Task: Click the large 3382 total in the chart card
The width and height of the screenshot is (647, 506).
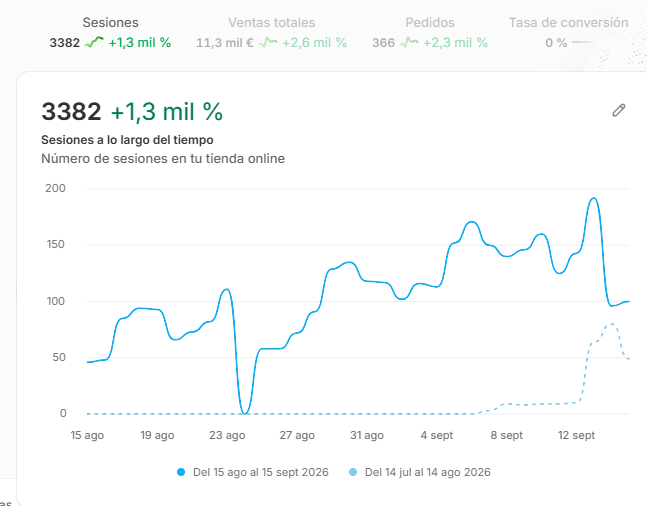Action: 71,111
